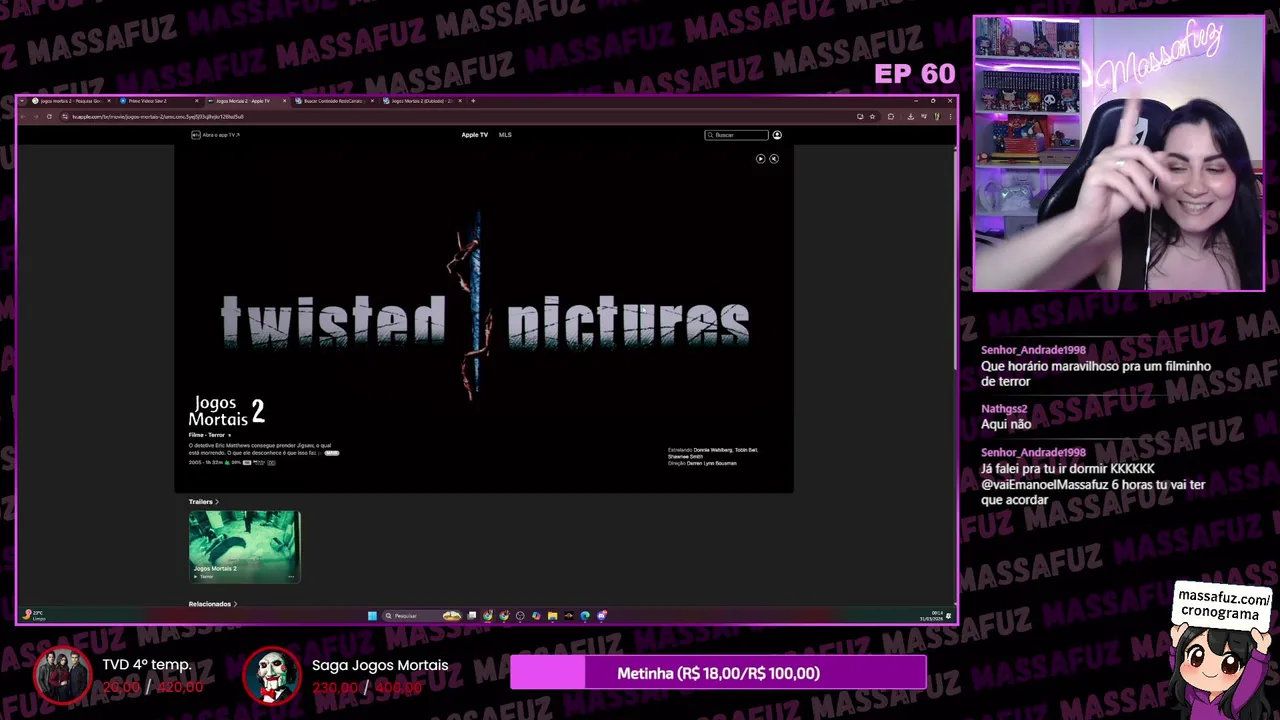The height and width of the screenshot is (720, 1280).
Task: Click the Task View icon in the taskbar
Action: click(x=472, y=616)
